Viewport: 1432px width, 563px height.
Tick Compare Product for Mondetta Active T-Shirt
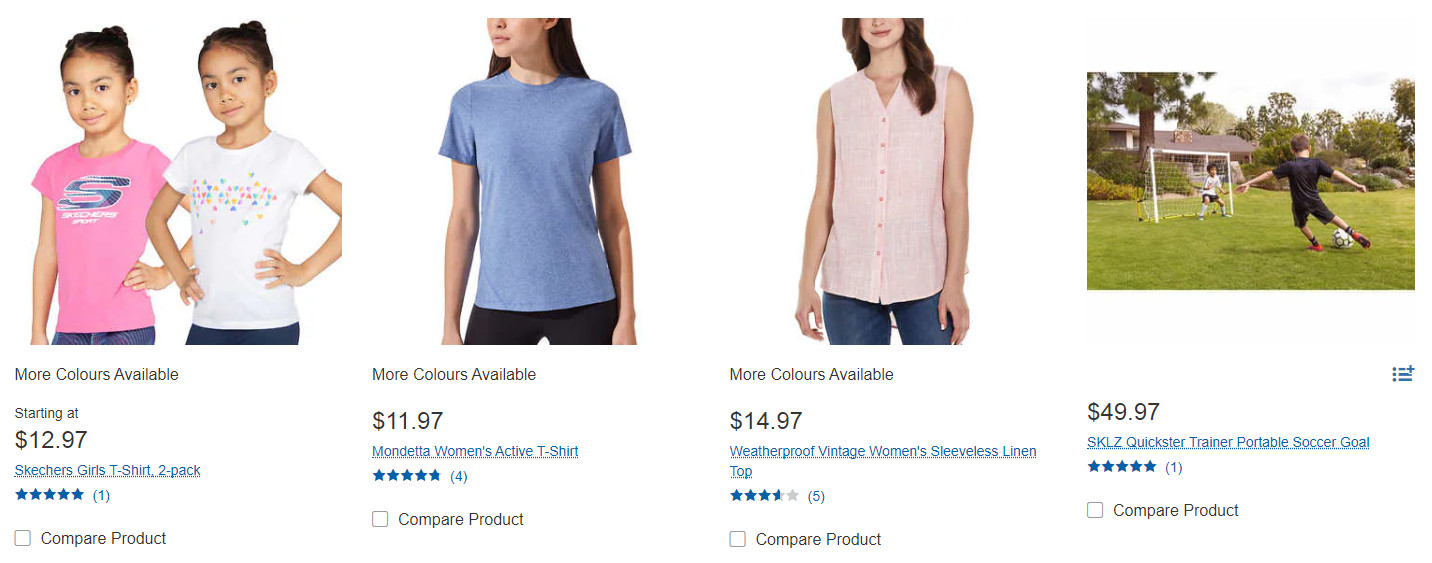[380, 519]
